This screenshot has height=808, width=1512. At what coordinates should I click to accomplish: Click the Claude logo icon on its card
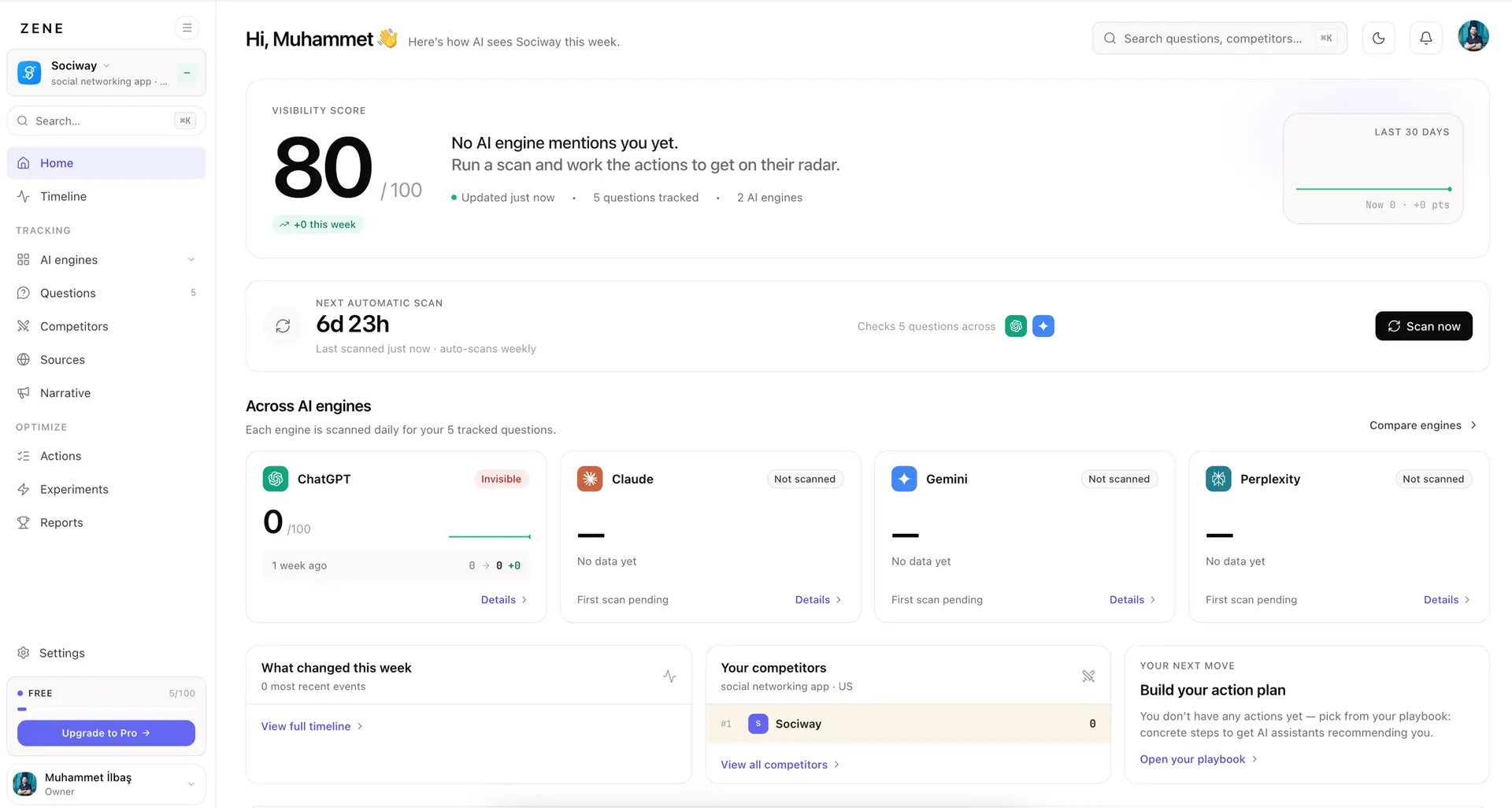(x=590, y=479)
